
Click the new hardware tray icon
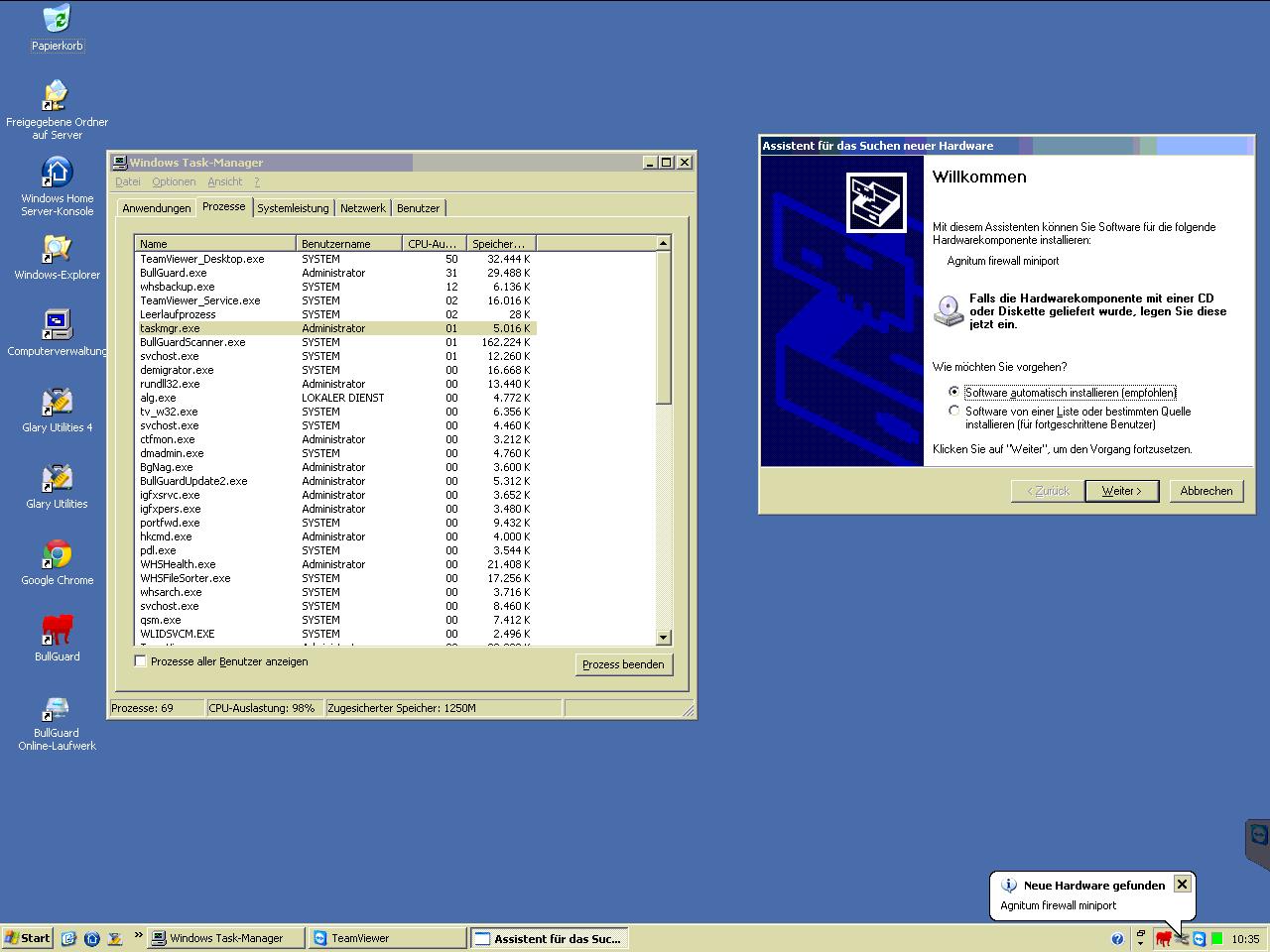pyautogui.click(x=1181, y=938)
